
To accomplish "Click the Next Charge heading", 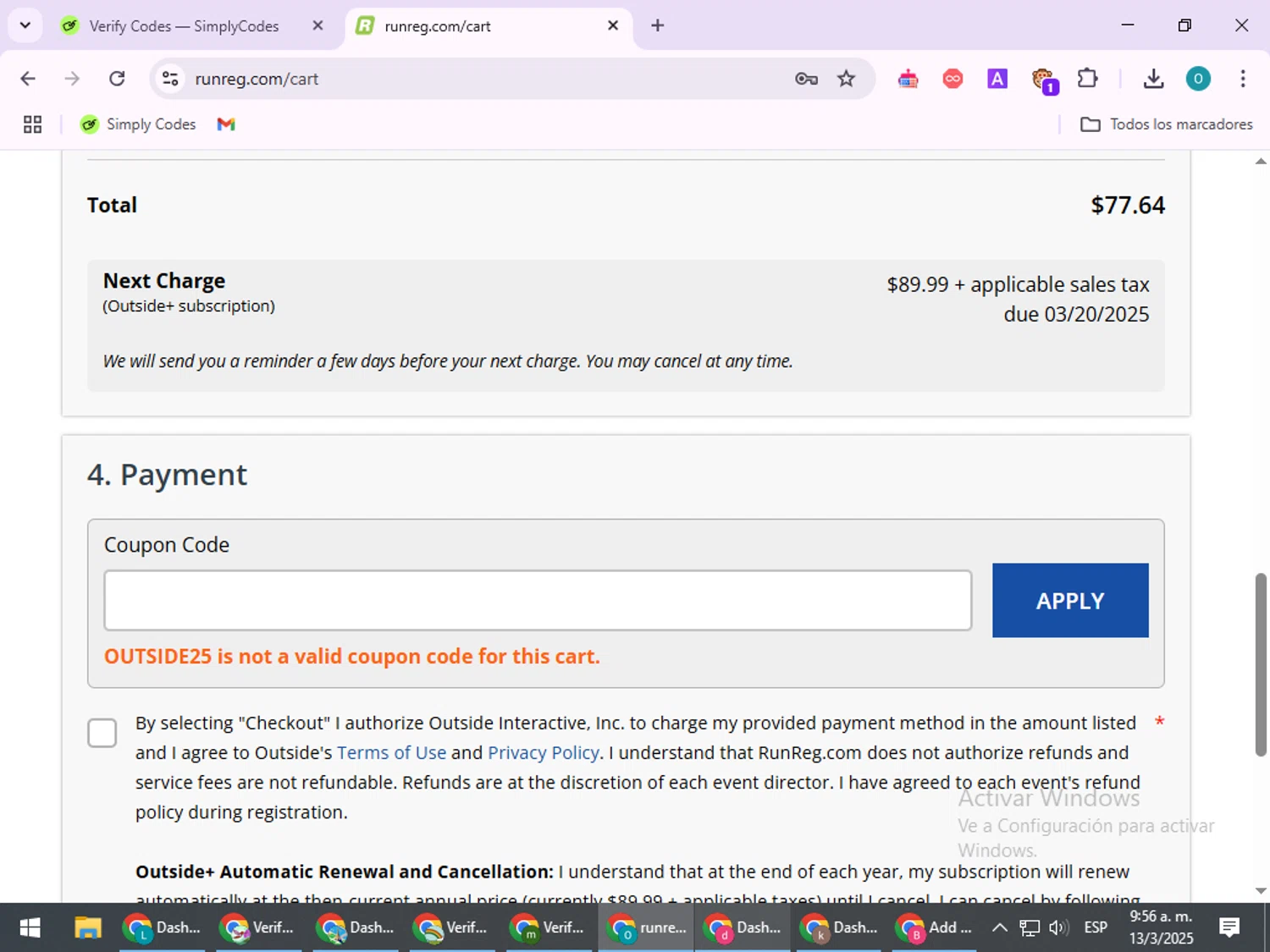I will tap(164, 281).
